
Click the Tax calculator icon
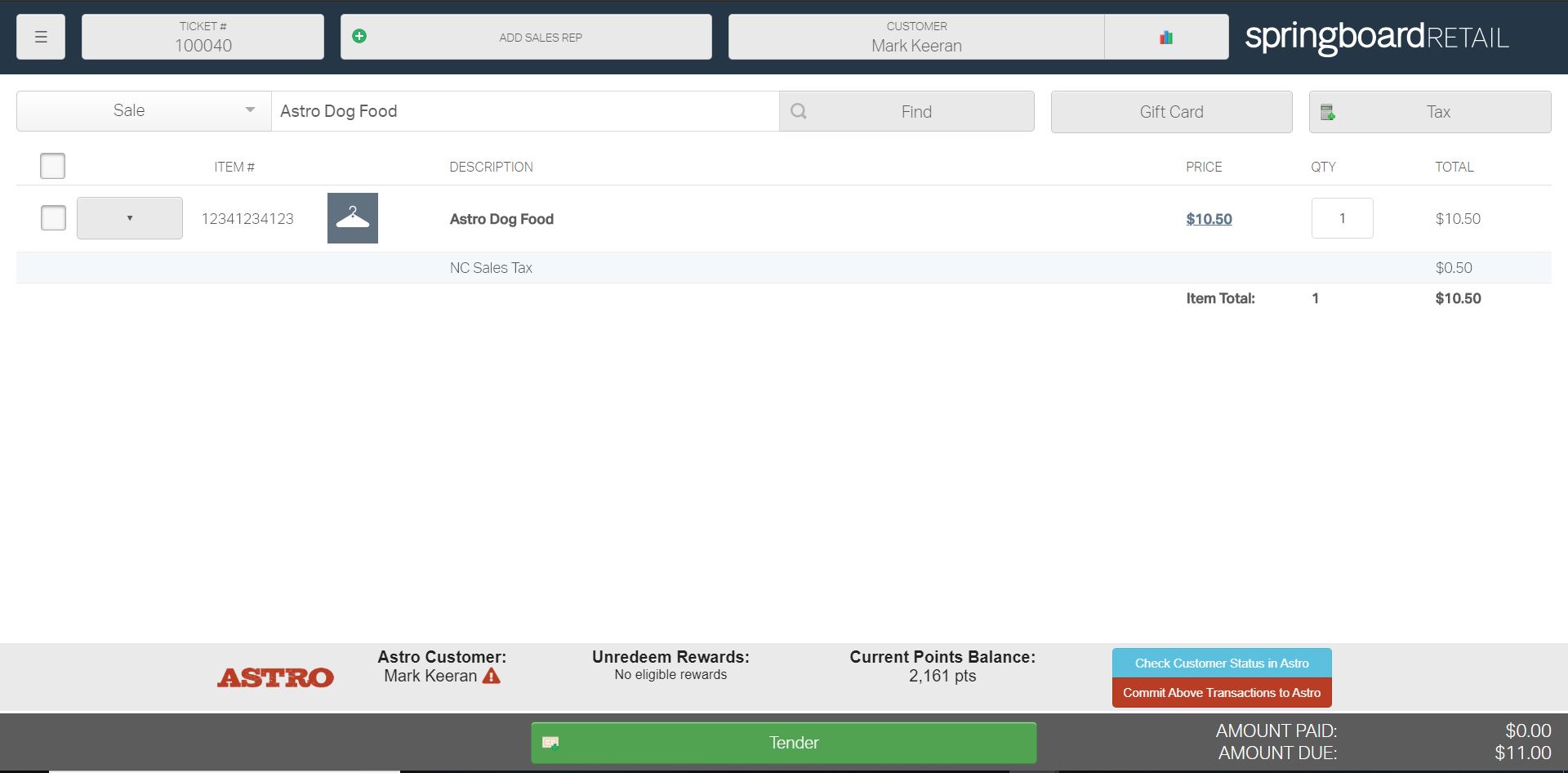(x=1328, y=112)
